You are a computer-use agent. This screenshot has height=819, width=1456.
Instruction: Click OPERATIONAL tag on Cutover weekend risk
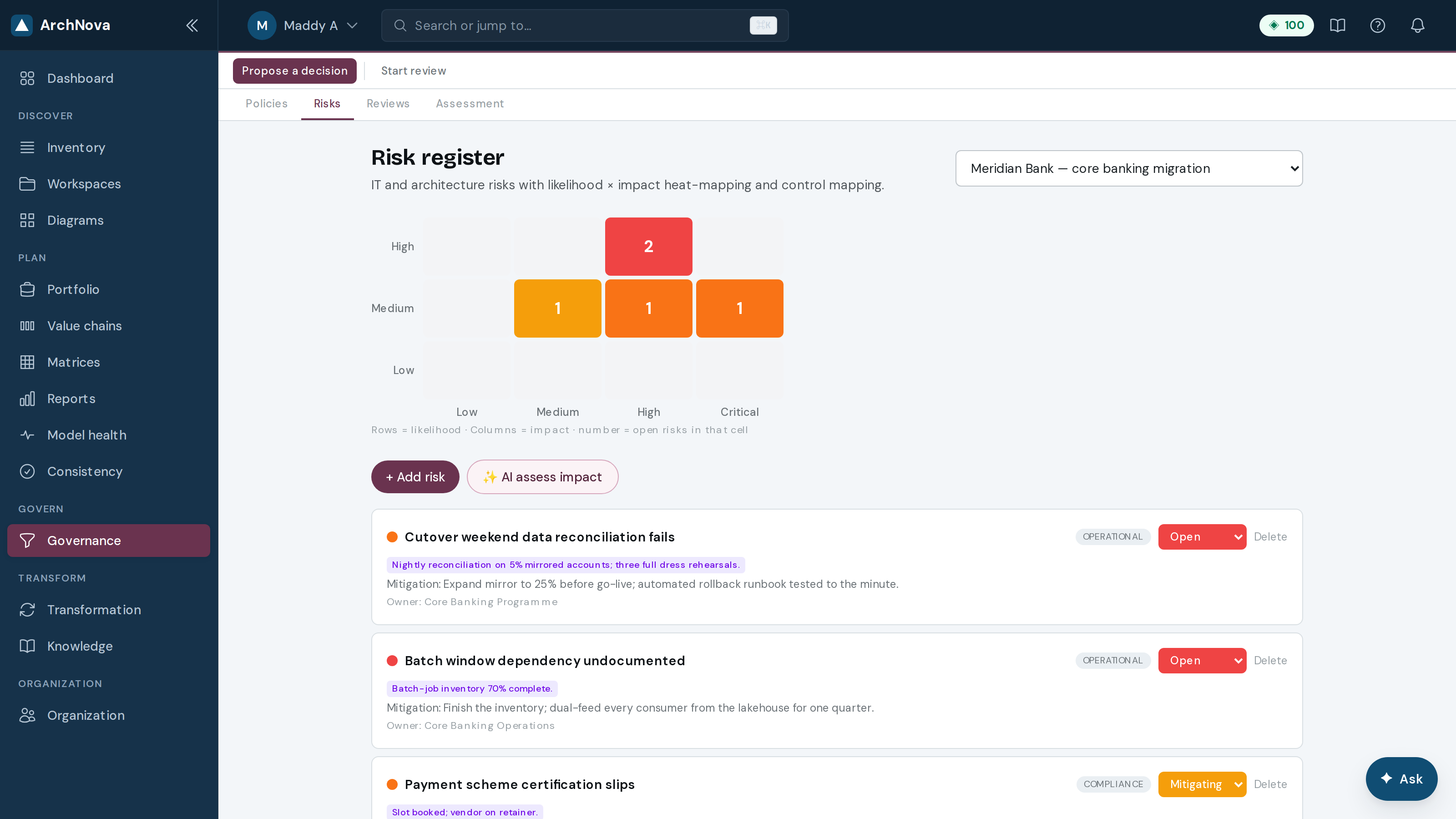(1112, 537)
